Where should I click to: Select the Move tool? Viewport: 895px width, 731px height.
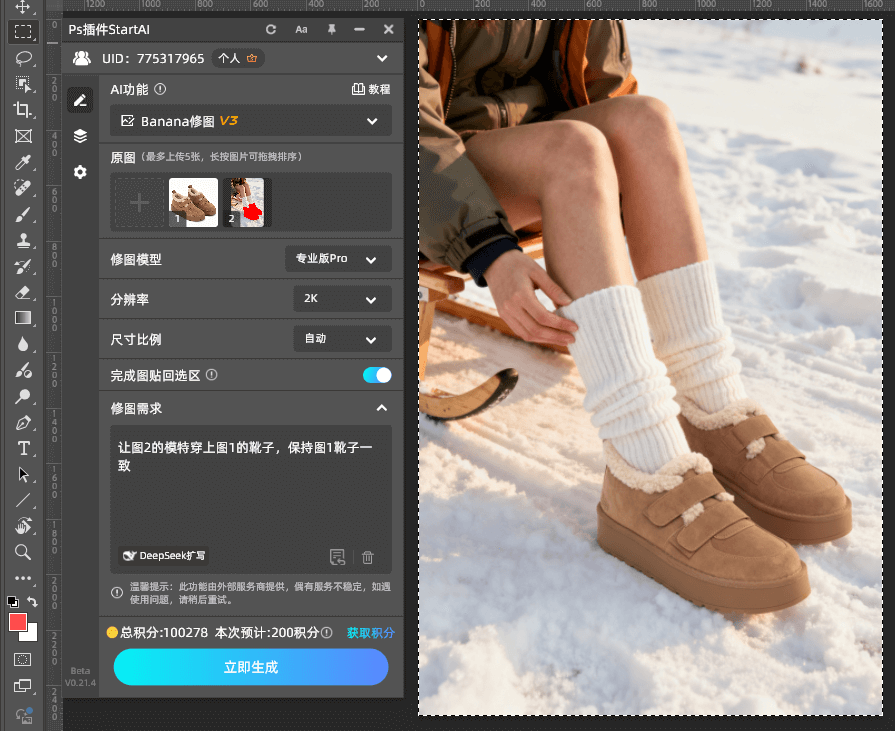(x=25, y=6)
